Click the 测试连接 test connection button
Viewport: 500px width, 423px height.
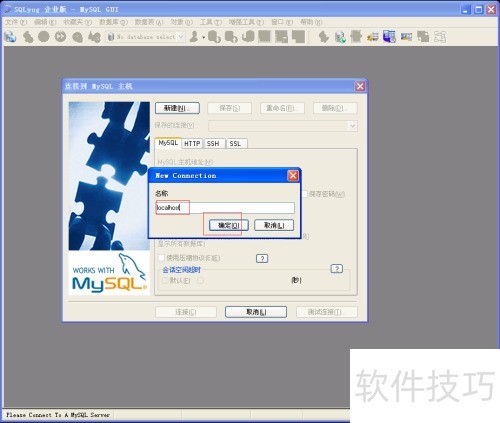[327, 312]
